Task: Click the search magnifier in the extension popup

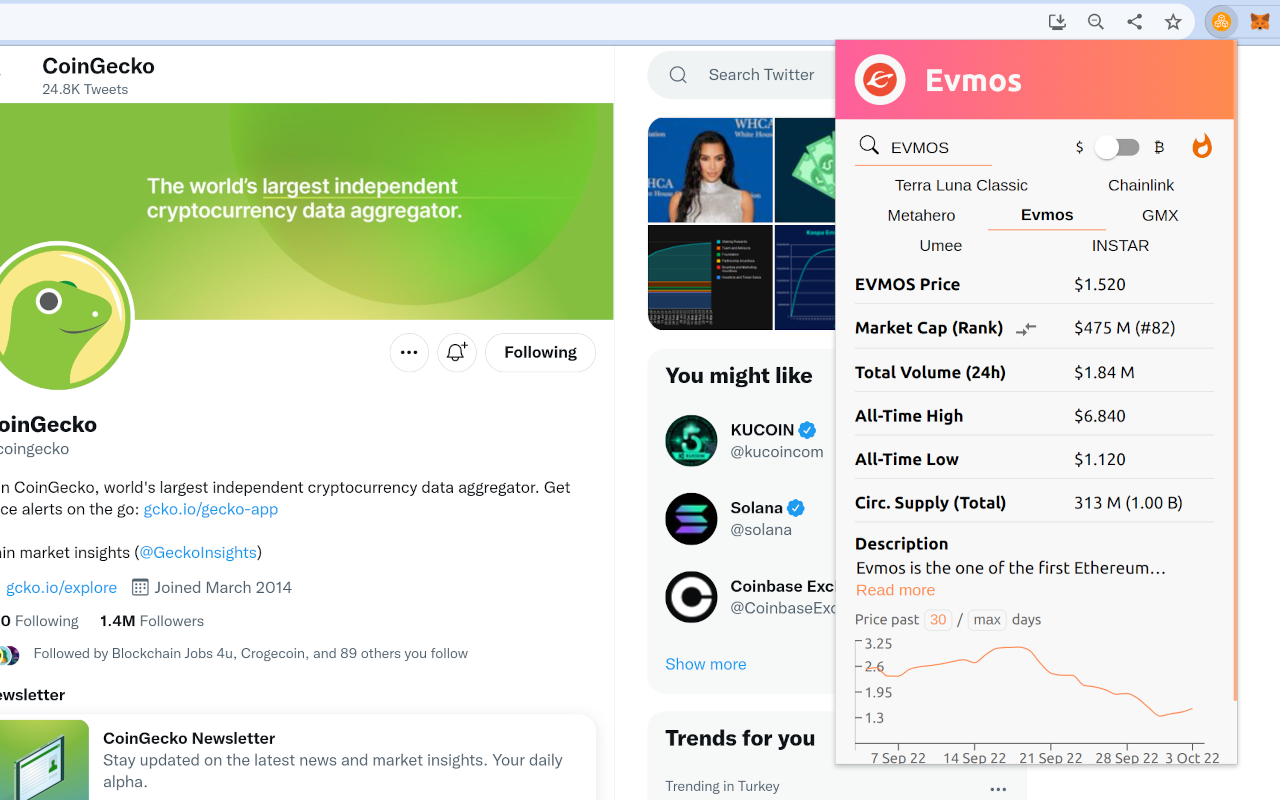Action: [x=869, y=146]
